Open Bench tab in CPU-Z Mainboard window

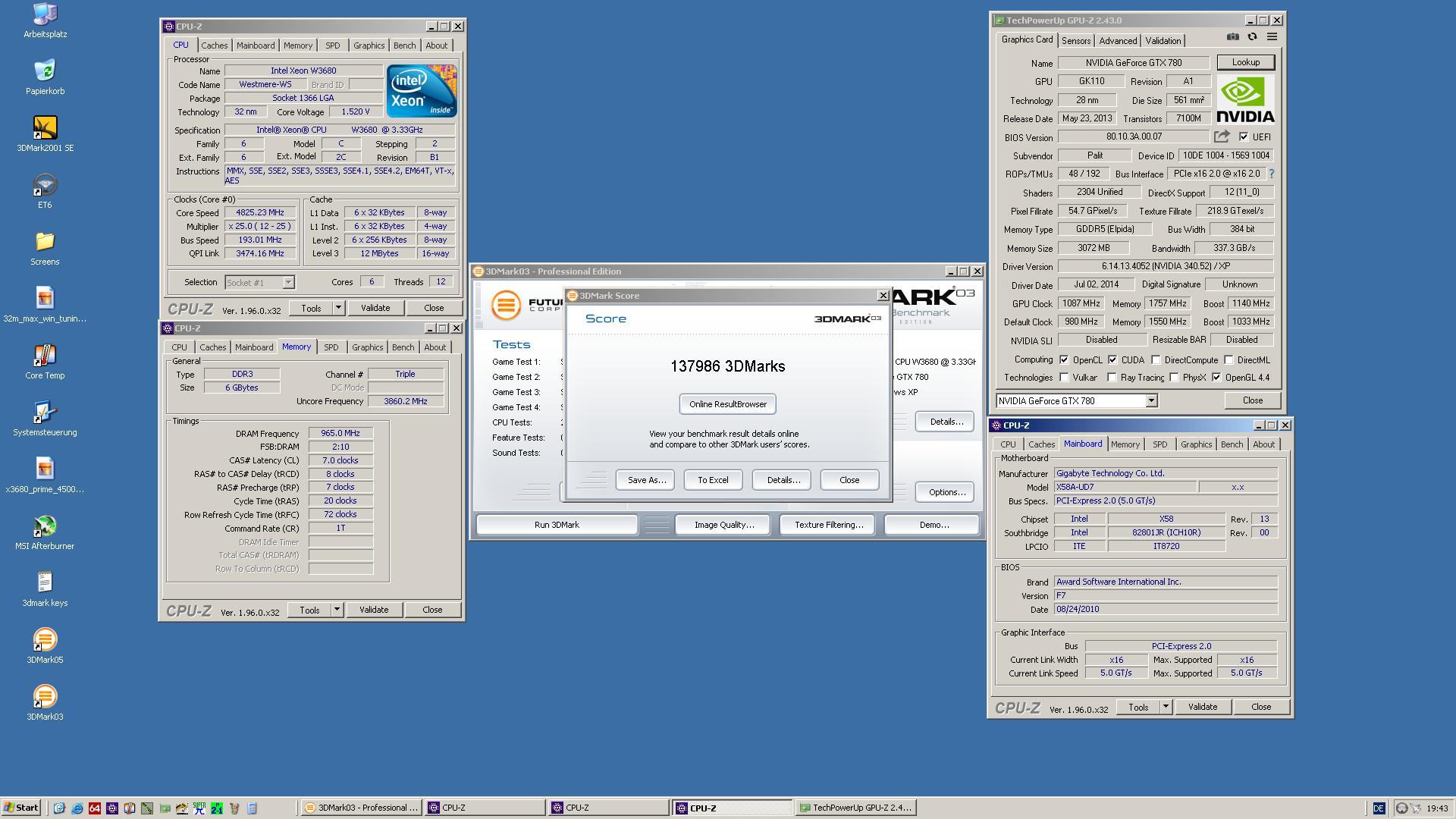1232,444
